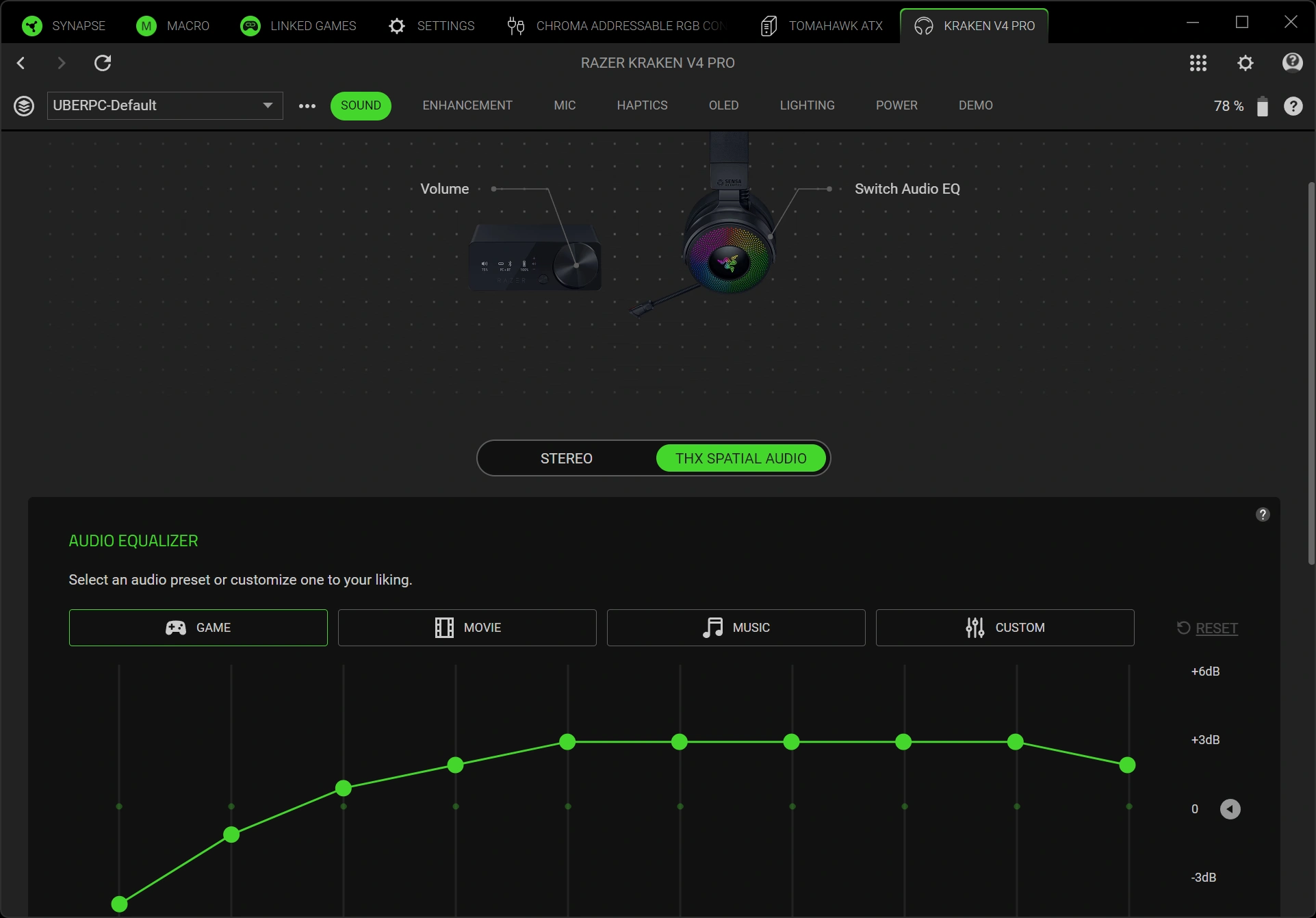Switch to the Macro tab
This screenshot has height=918, width=1316.
tap(173, 26)
